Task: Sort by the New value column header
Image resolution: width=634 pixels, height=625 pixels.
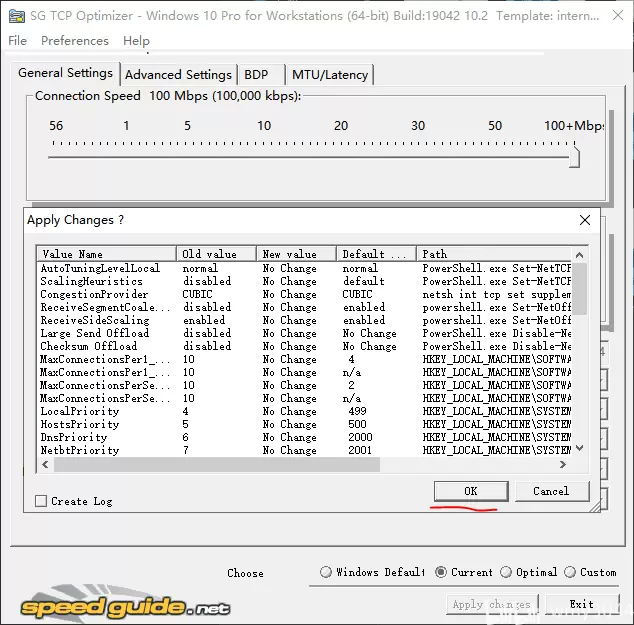Action: tap(296, 254)
